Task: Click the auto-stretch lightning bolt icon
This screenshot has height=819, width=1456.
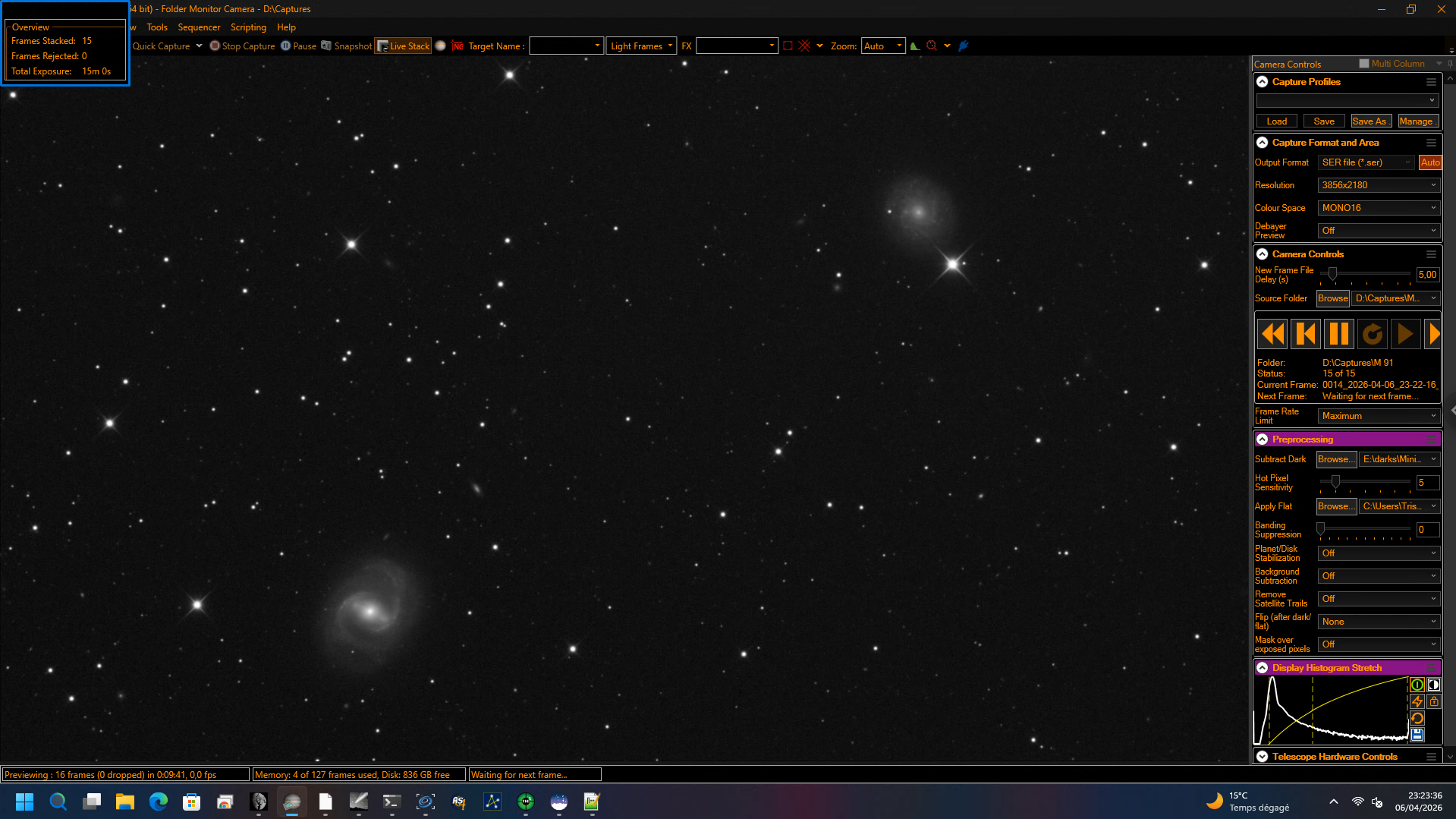Action: [1417, 701]
